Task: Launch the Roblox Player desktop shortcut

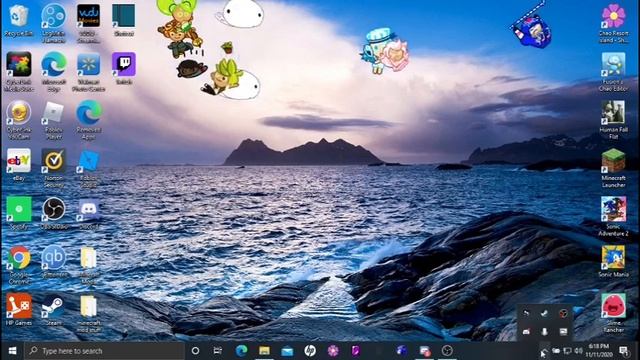Action: (x=53, y=120)
